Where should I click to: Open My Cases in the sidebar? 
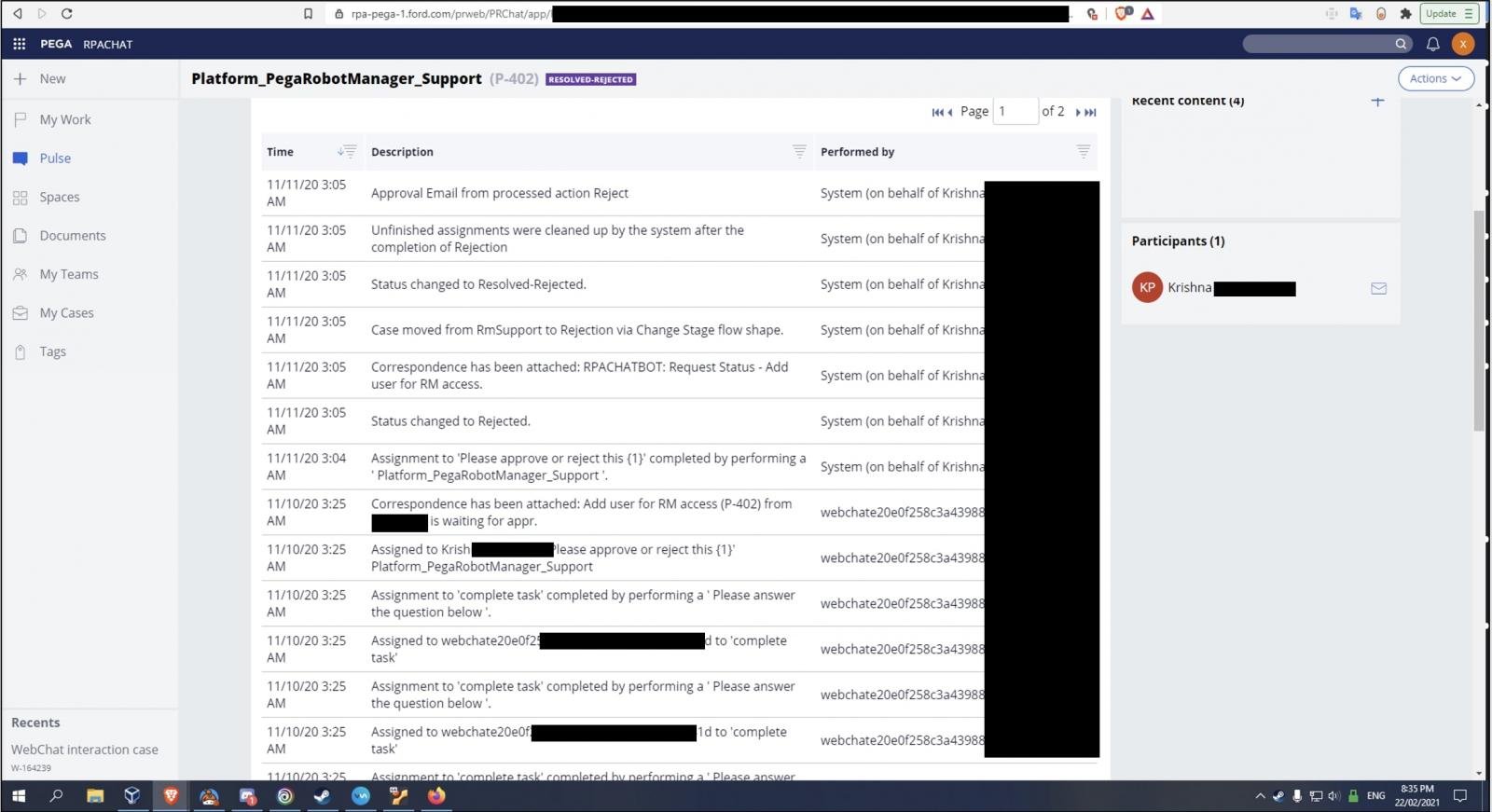pos(90,313)
